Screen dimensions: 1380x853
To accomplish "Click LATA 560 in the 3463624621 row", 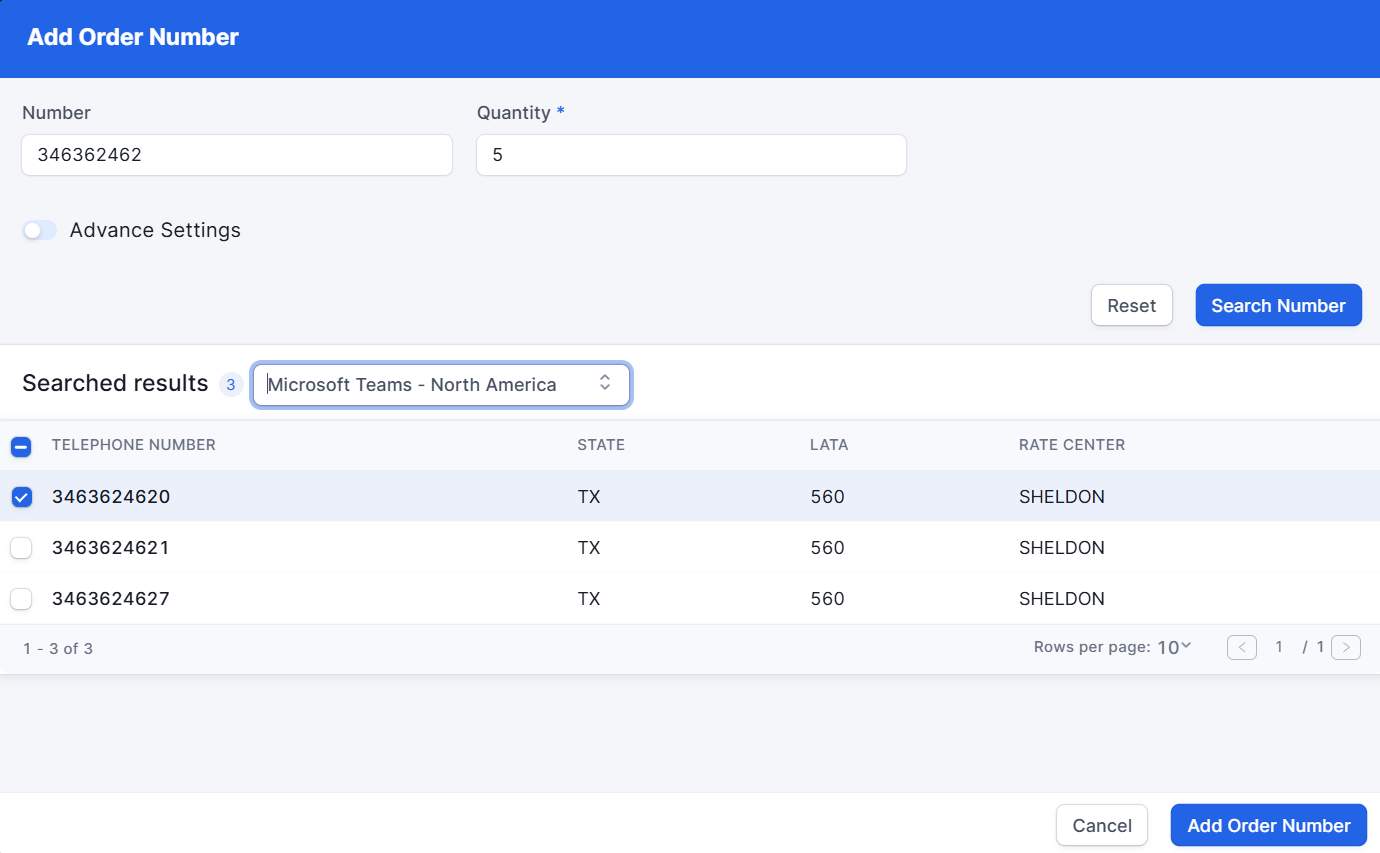I will (x=828, y=548).
